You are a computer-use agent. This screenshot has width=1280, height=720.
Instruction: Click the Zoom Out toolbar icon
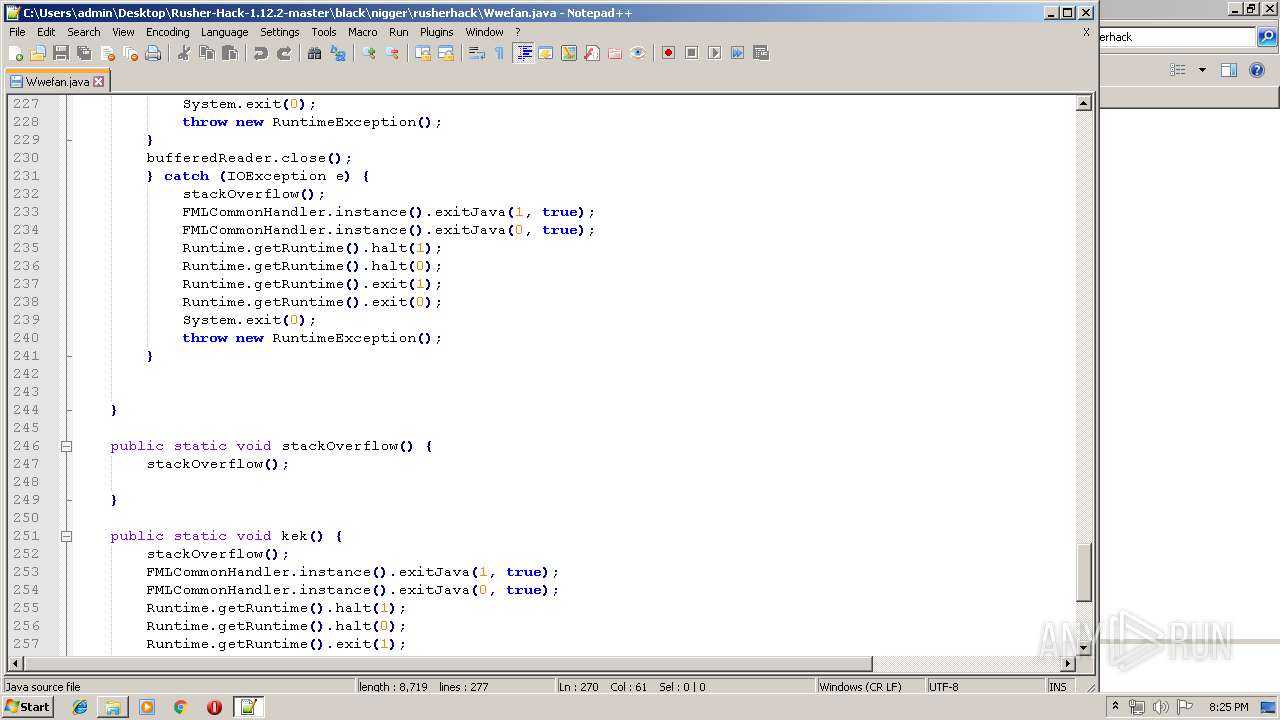[x=392, y=53]
